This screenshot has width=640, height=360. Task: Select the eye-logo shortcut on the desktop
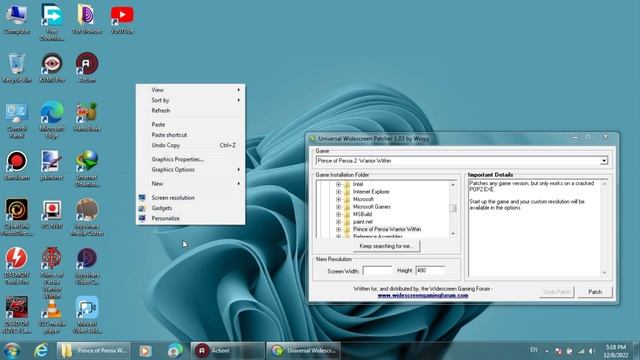coord(52,68)
